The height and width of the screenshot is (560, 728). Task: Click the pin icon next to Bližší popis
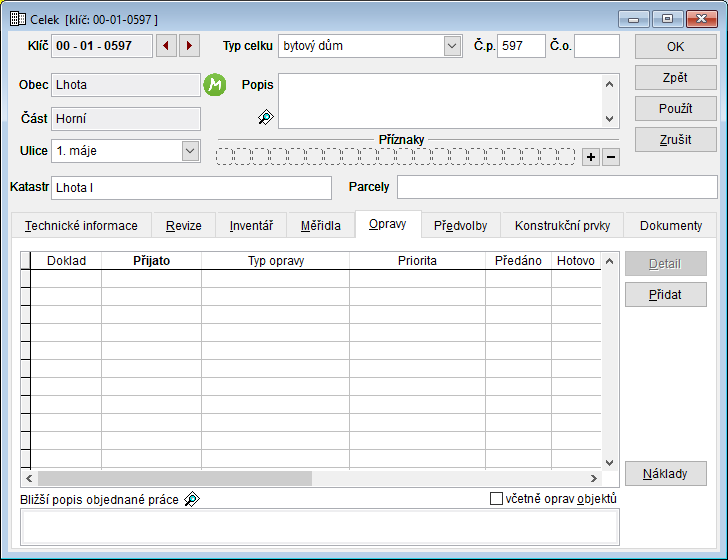(192, 499)
